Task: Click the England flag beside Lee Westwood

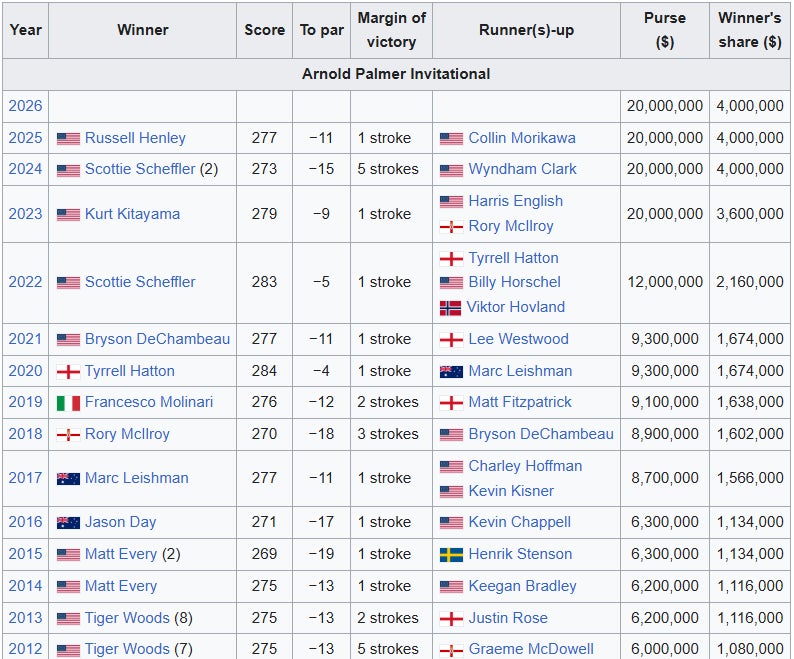Action: pyautogui.click(x=451, y=339)
